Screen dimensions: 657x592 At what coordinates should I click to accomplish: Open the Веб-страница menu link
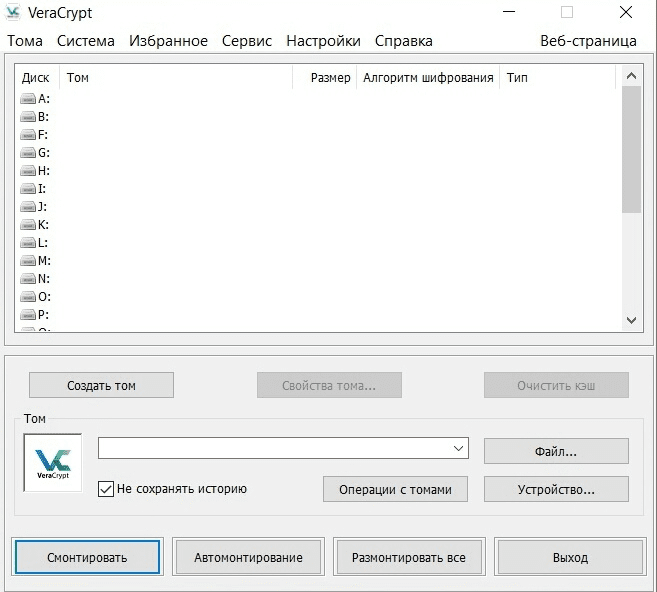588,41
